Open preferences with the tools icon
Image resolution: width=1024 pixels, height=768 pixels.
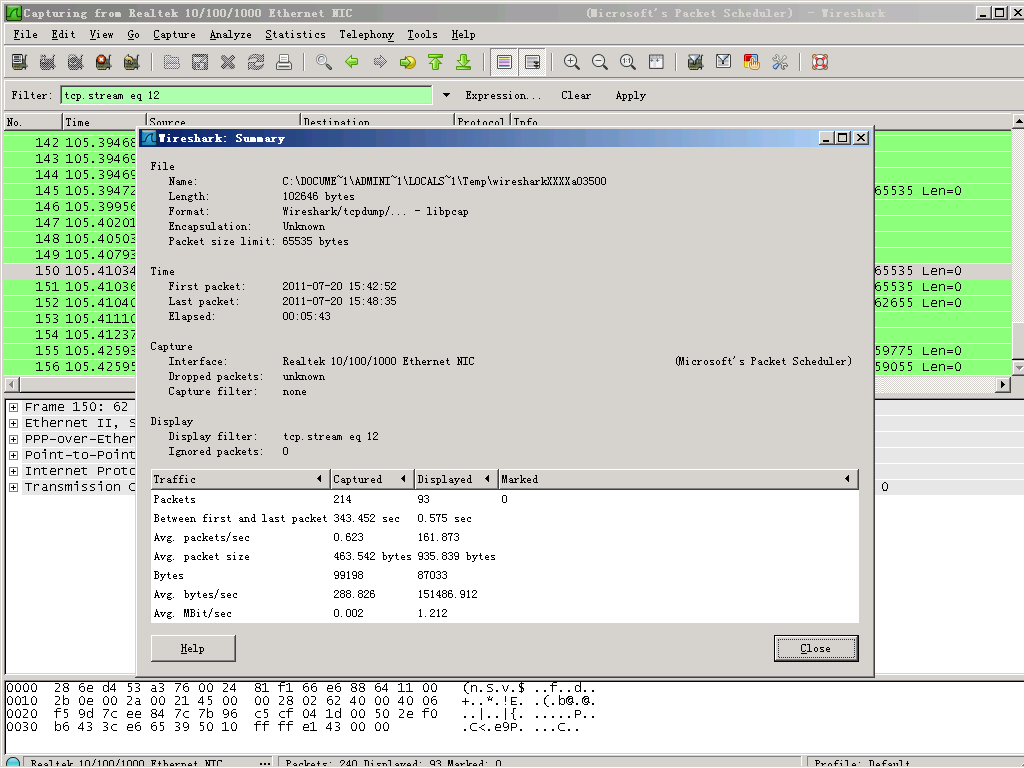pyautogui.click(x=780, y=62)
